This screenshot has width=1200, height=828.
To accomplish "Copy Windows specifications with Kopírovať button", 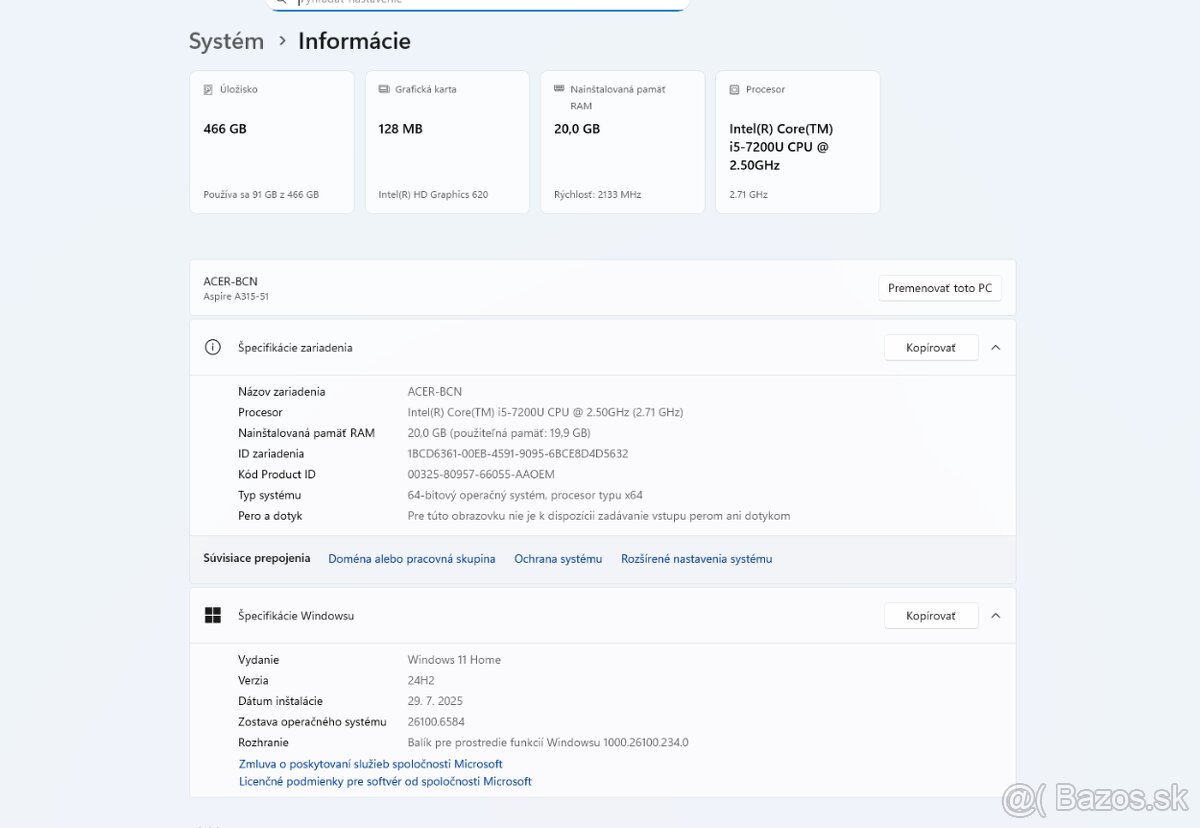I will click(x=930, y=616).
